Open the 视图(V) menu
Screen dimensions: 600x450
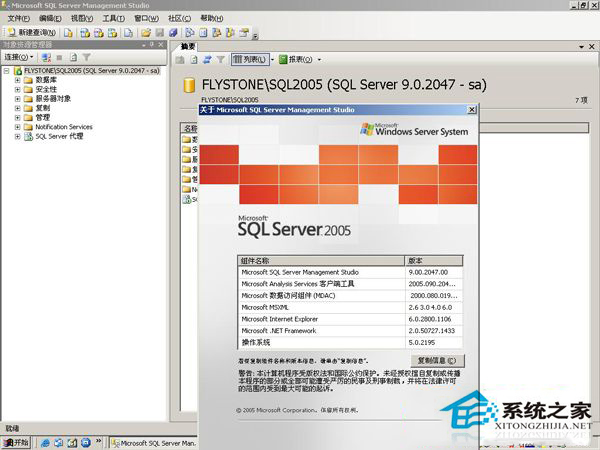(82, 18)
